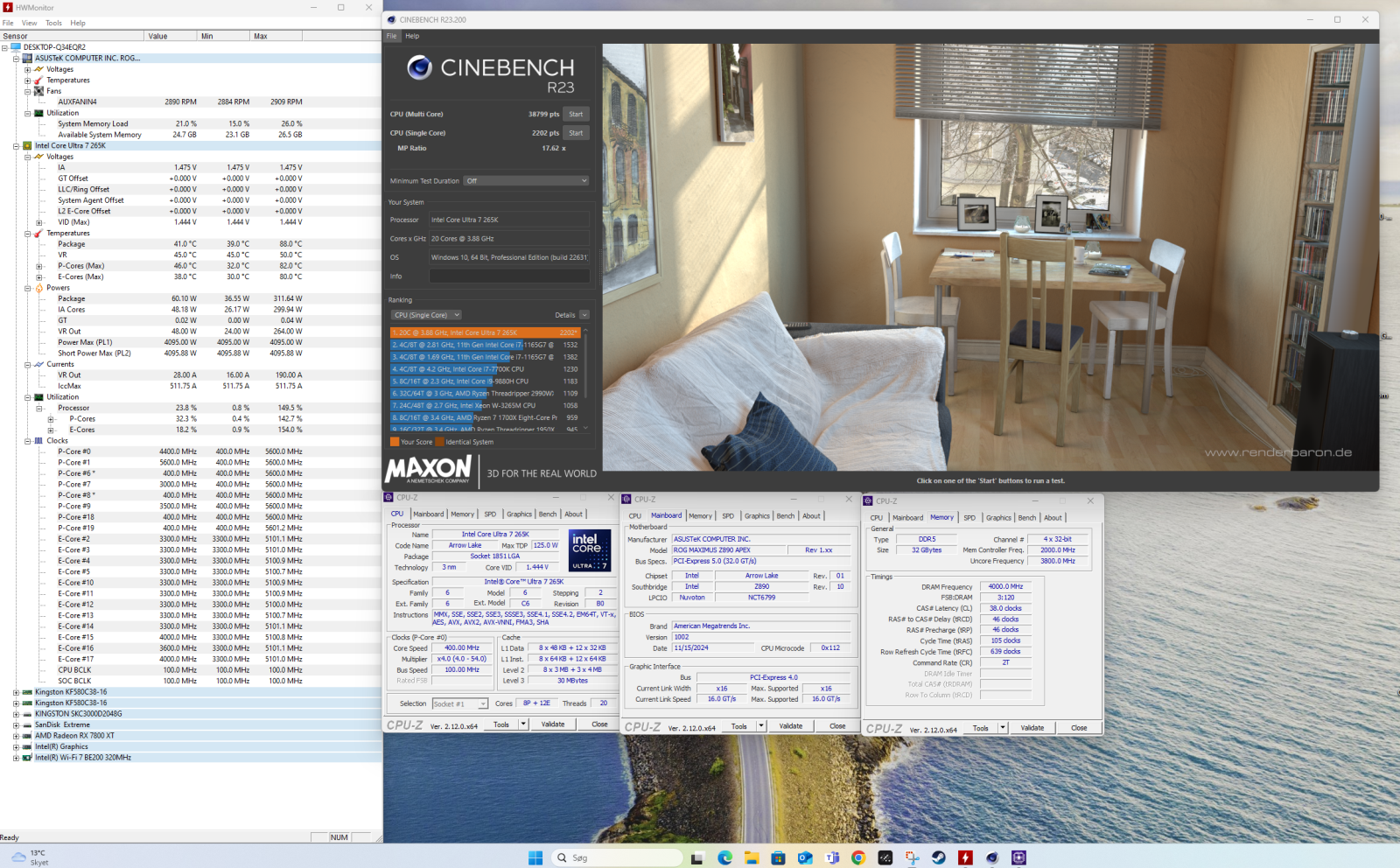
Task: Switch to HWMonitor via red lightning taskbar icon
Action: coord(965,857)
